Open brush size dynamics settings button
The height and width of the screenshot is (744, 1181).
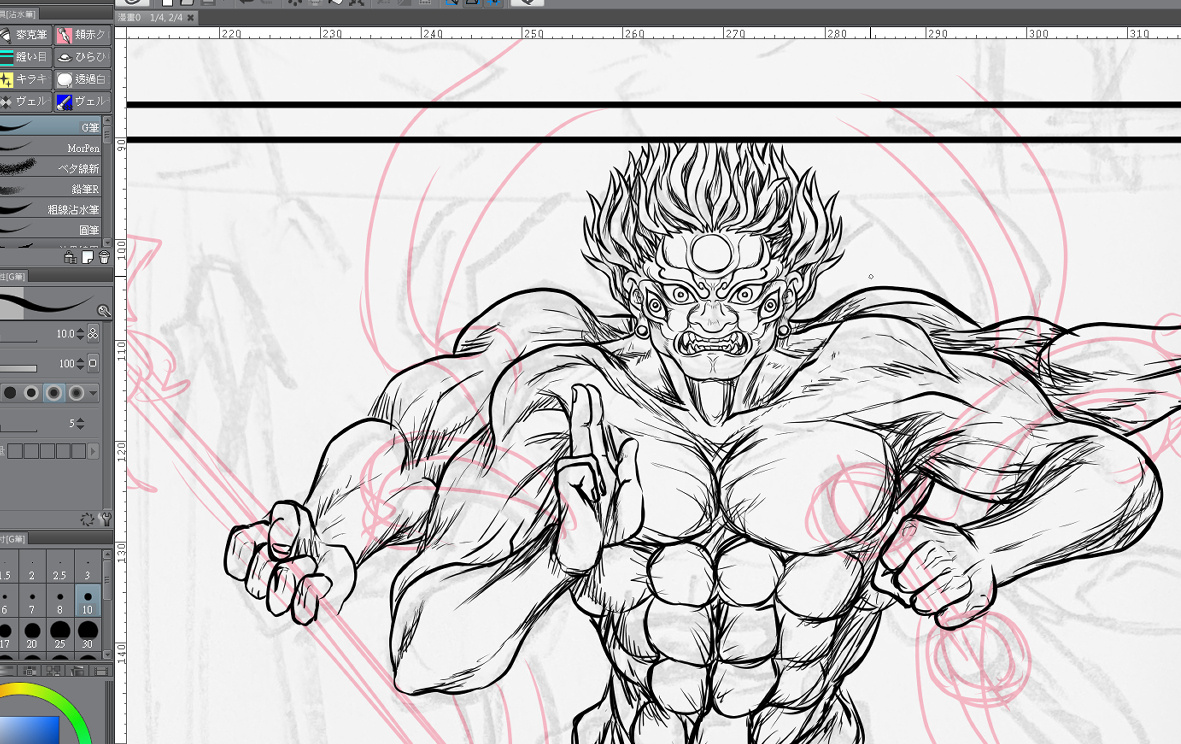point(93,333)
